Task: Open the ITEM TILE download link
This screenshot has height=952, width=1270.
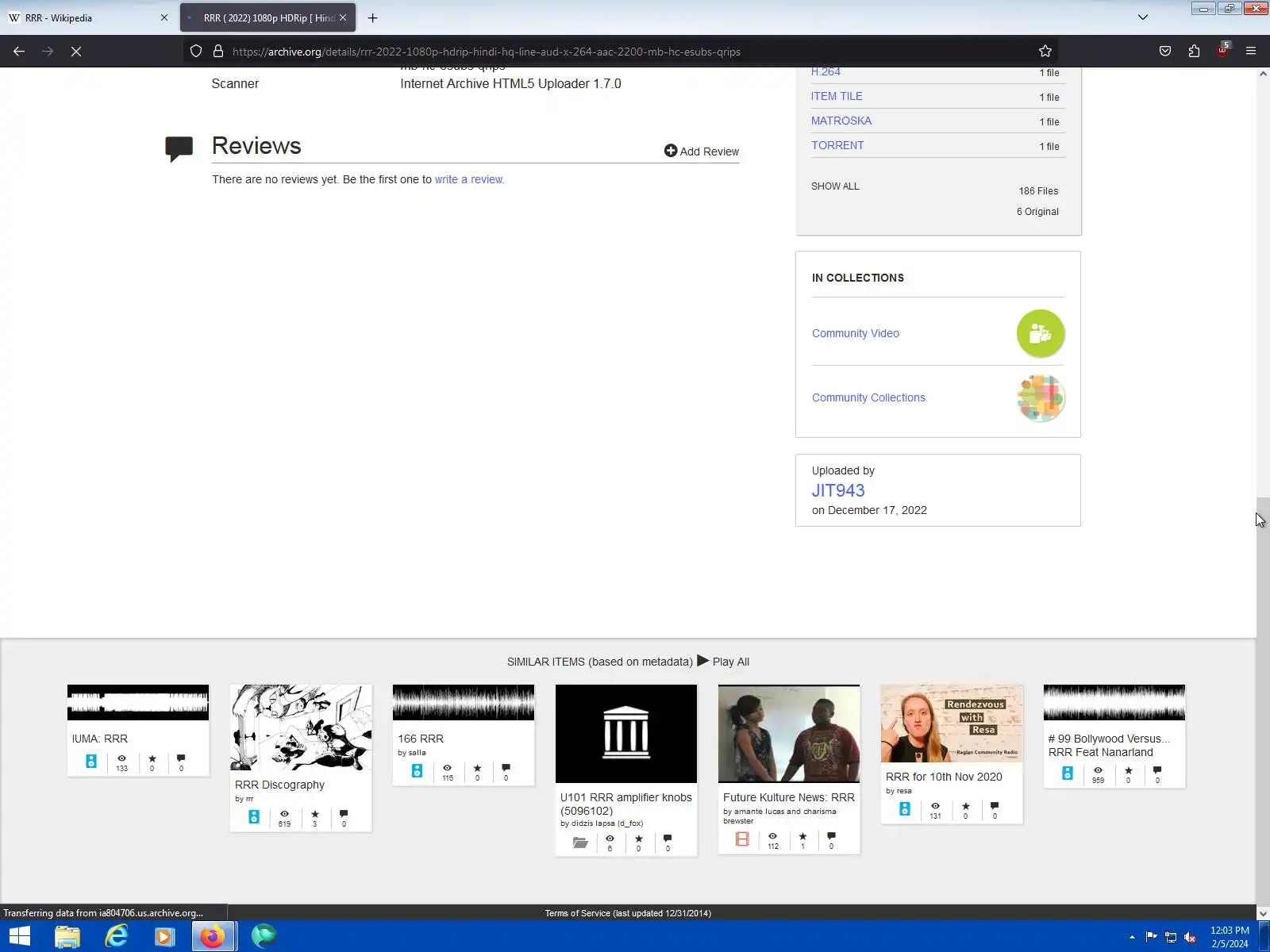Action: tap(837, 96)
